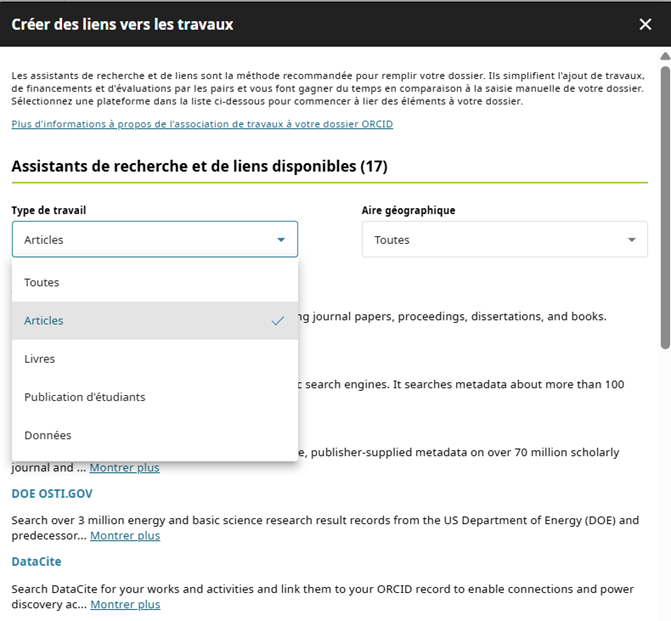Open the ORCID 'Plus d'informations' link
Image resolution: width=671 pixels, height=621 pixels.
(x=202, y=124)
